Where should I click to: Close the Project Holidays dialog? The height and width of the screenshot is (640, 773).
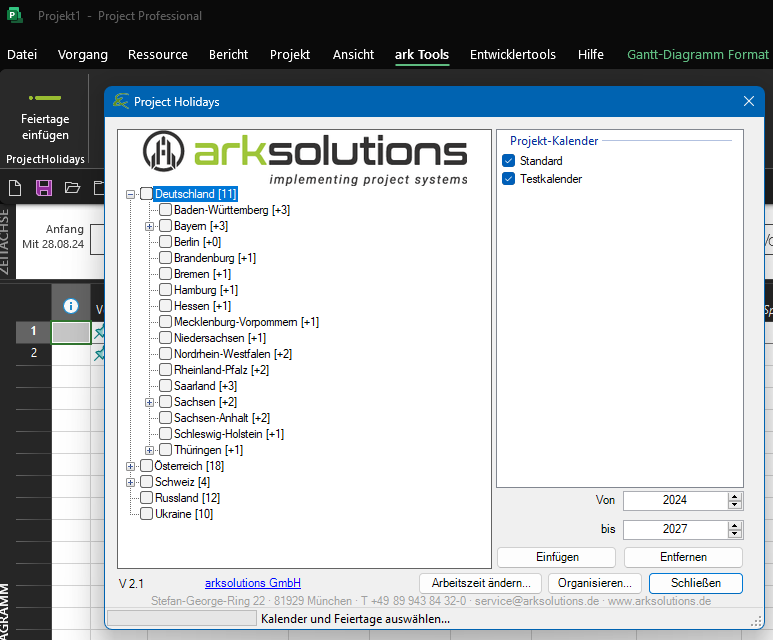coord(749,102)
